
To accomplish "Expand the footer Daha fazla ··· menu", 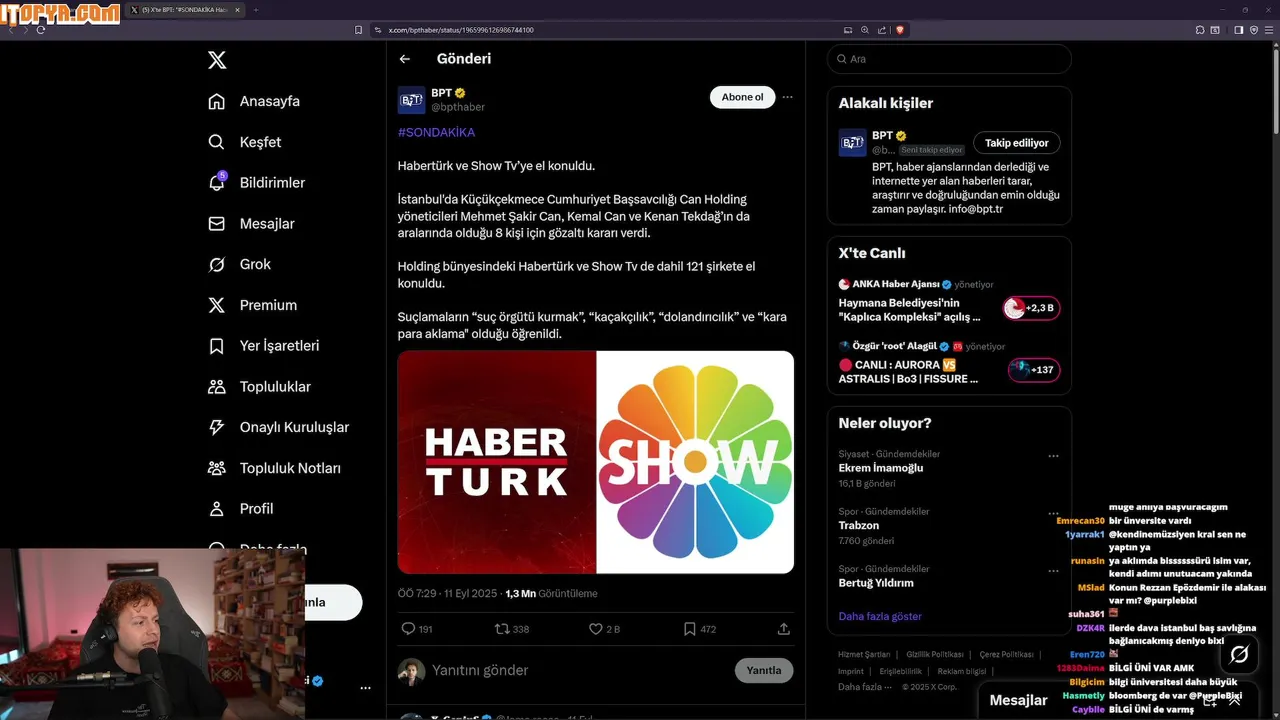I will point(867,687).
